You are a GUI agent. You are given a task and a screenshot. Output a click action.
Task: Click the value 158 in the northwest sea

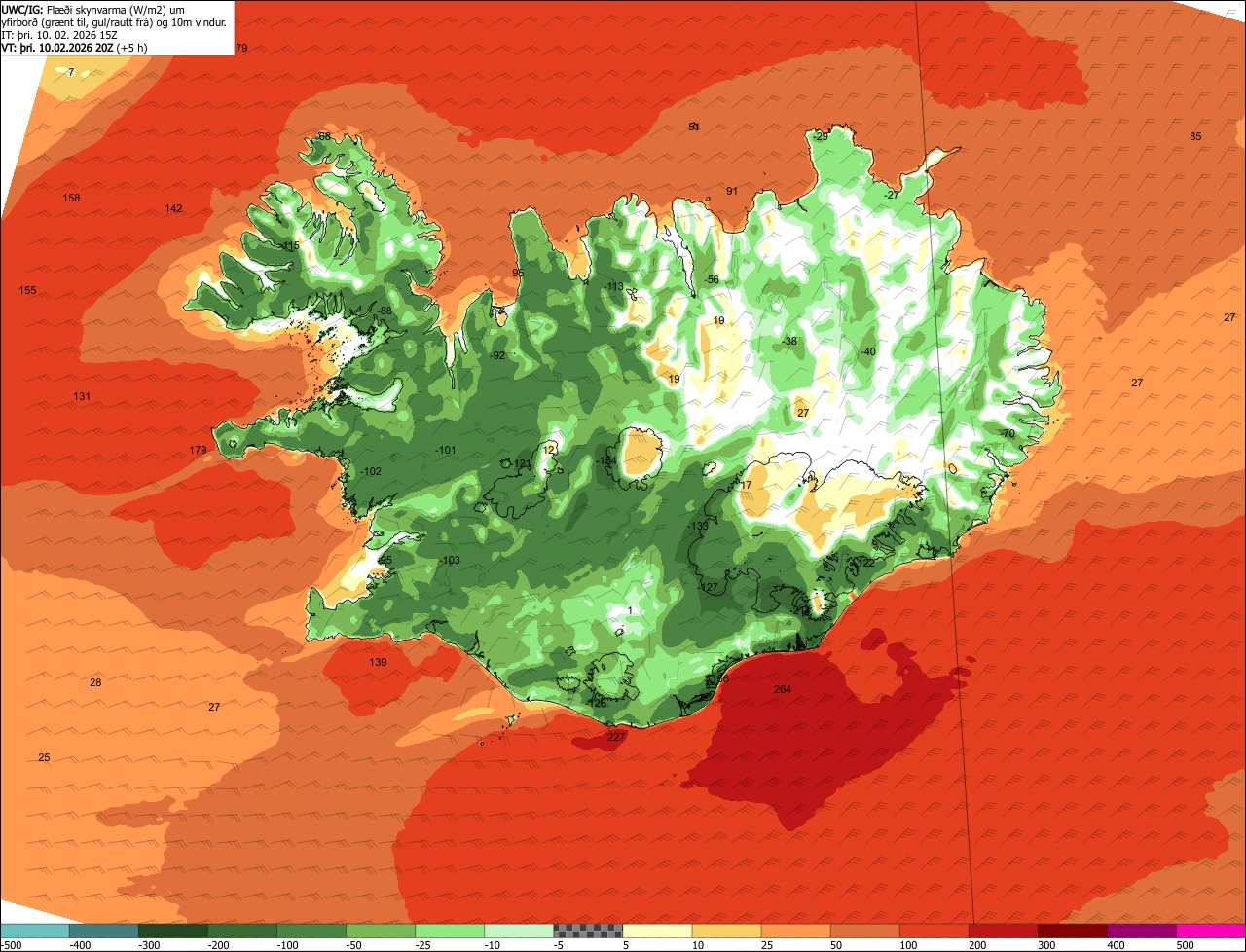71,198
